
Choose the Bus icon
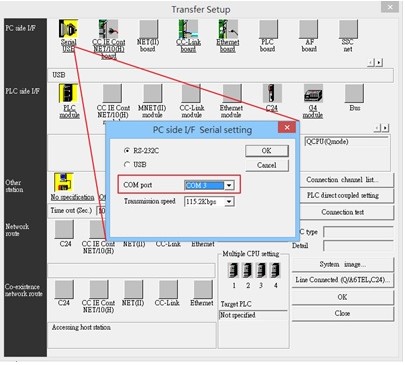point(354,93)
